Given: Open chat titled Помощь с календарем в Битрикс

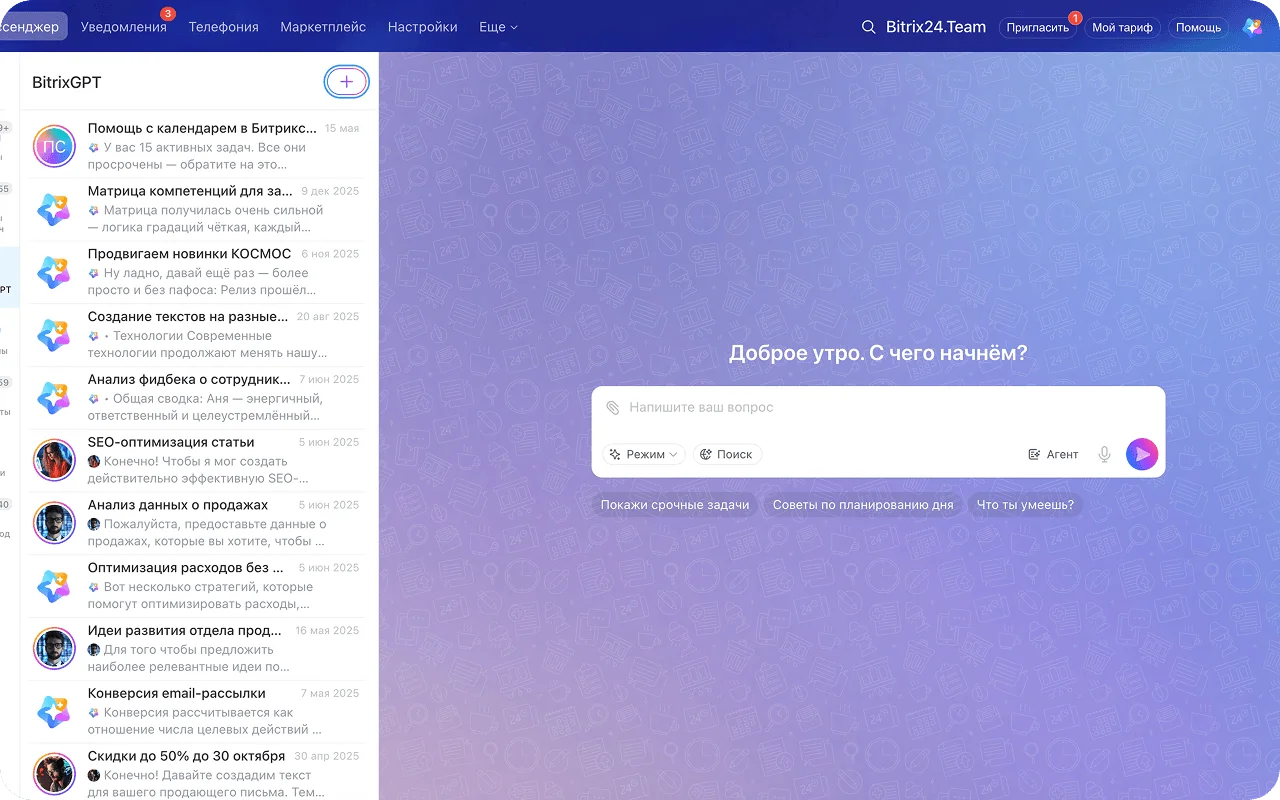Looking at the screenshot, I should tap(196, 147).
